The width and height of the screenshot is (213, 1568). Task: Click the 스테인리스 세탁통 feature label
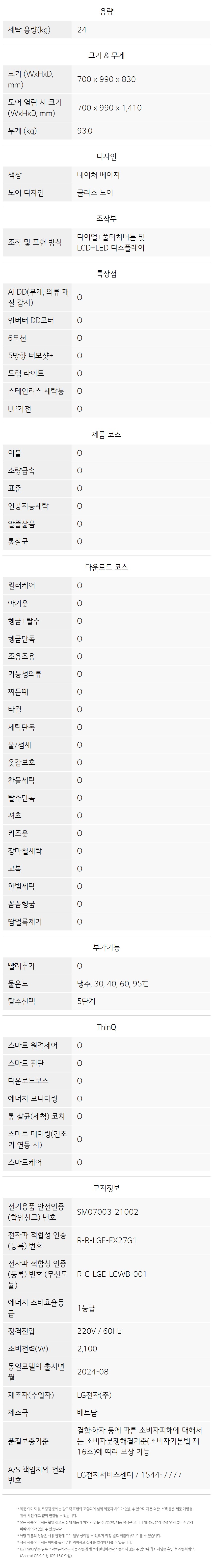click(x=36, y=391)
